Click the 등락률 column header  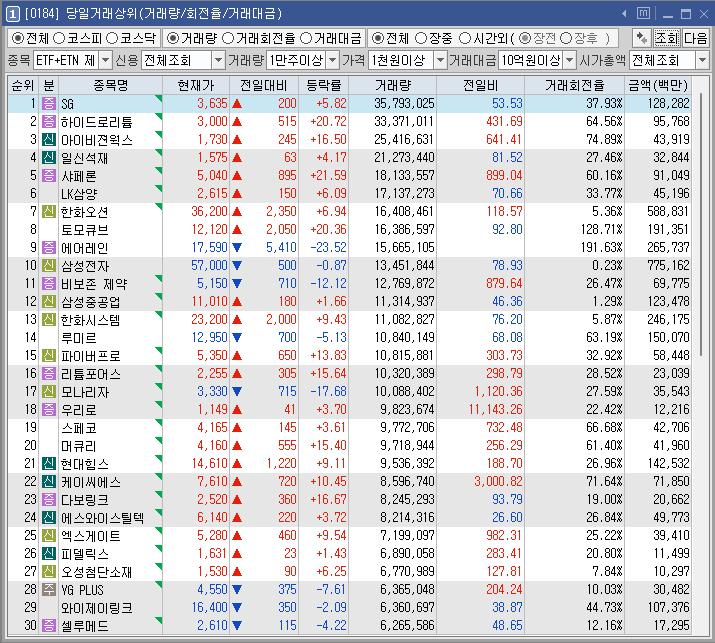(x=324, y=85)
